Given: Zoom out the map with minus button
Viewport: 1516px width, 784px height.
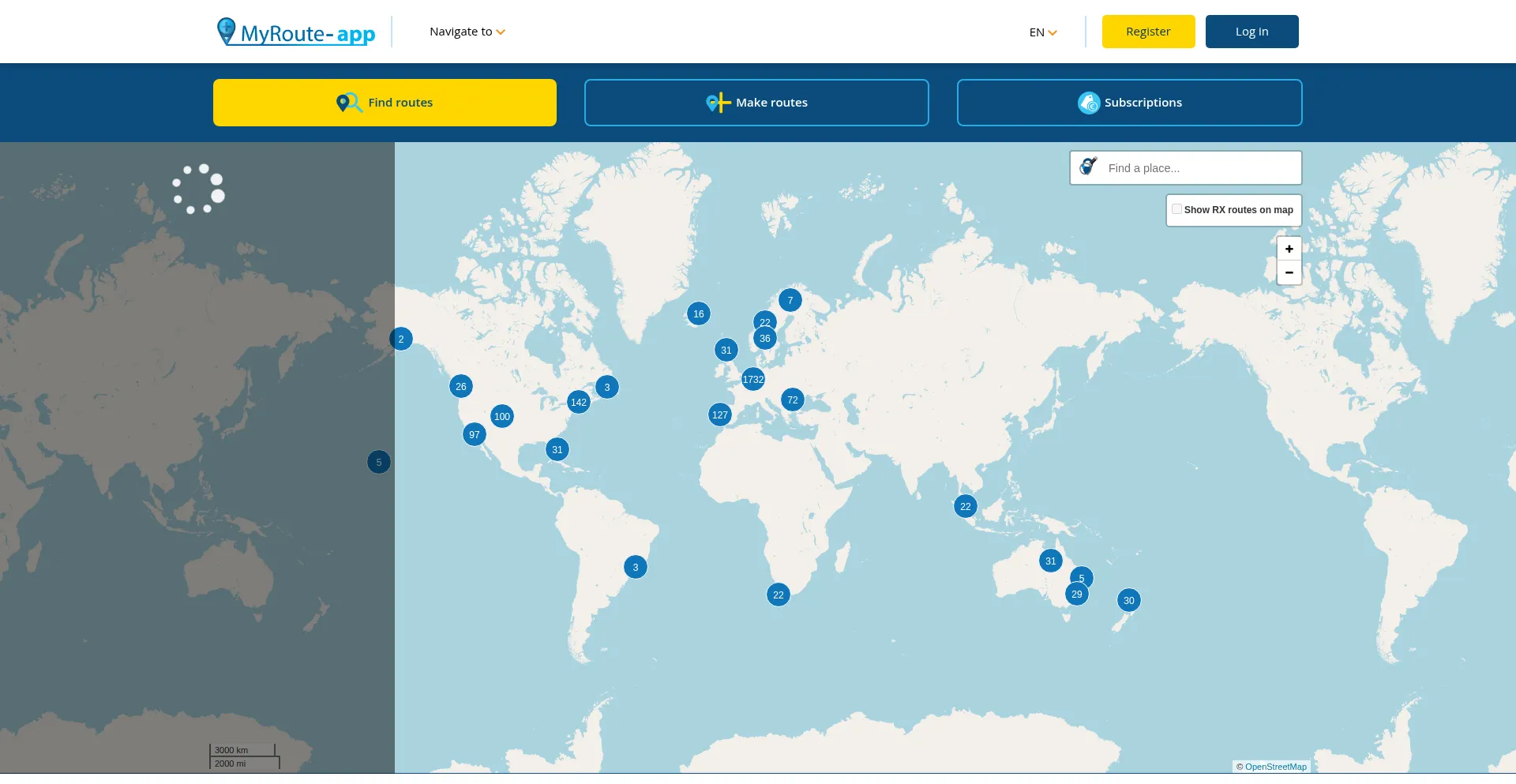Looking at the screenshot, I should pyautogui.click(x=1289, y=272).
